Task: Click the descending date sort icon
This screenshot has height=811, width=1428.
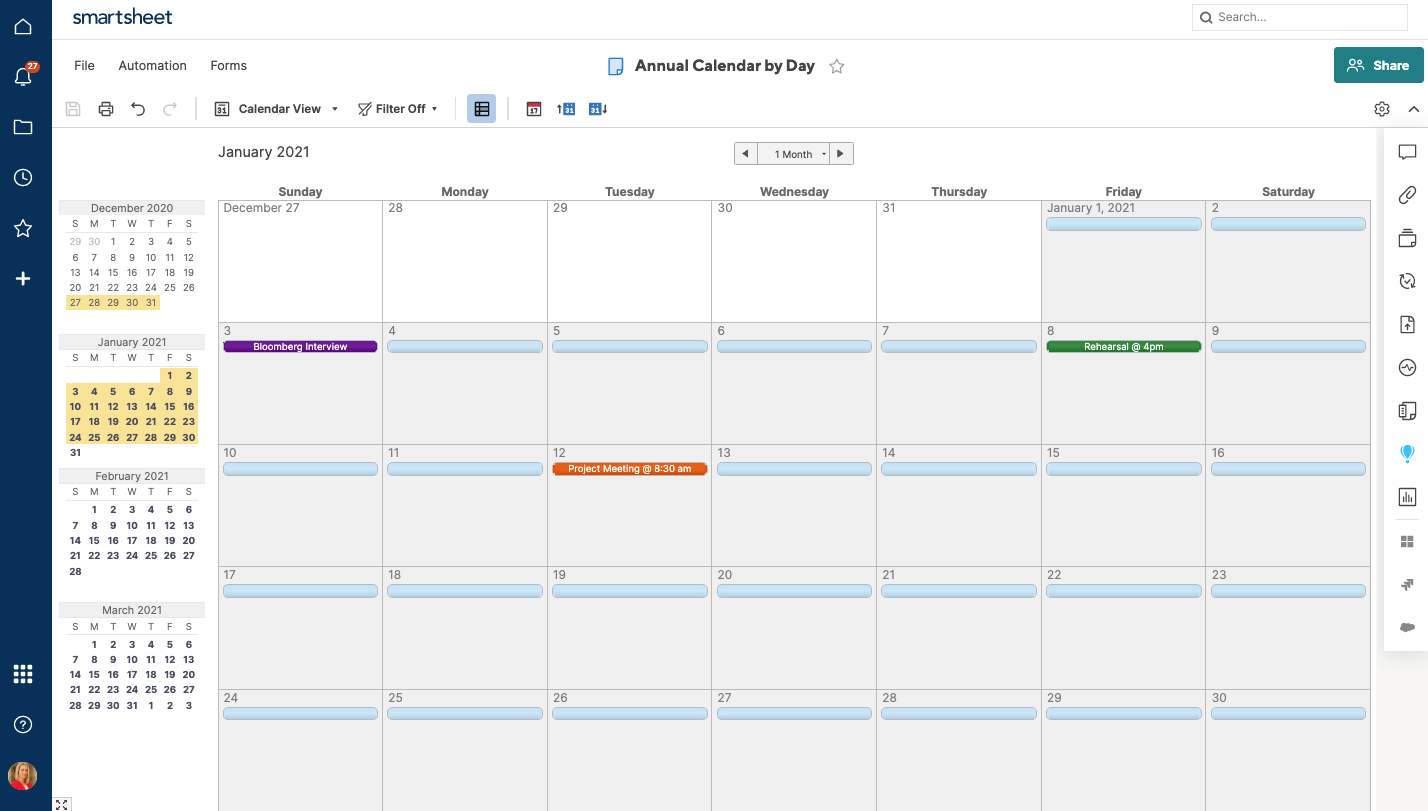Action: 598,109
